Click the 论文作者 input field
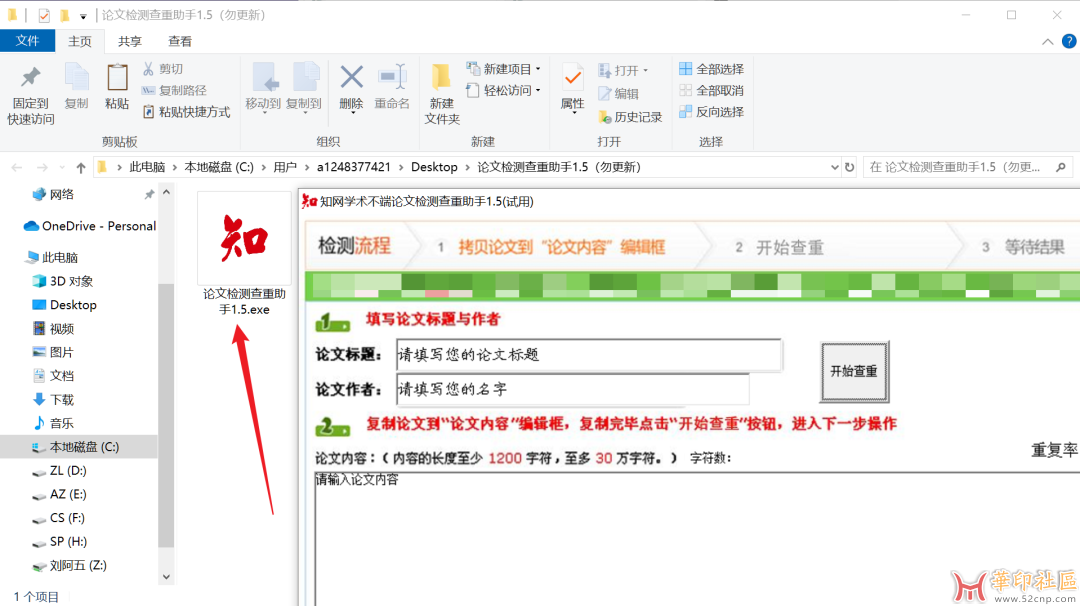The image size is (1080, 606). coord(571,389)
